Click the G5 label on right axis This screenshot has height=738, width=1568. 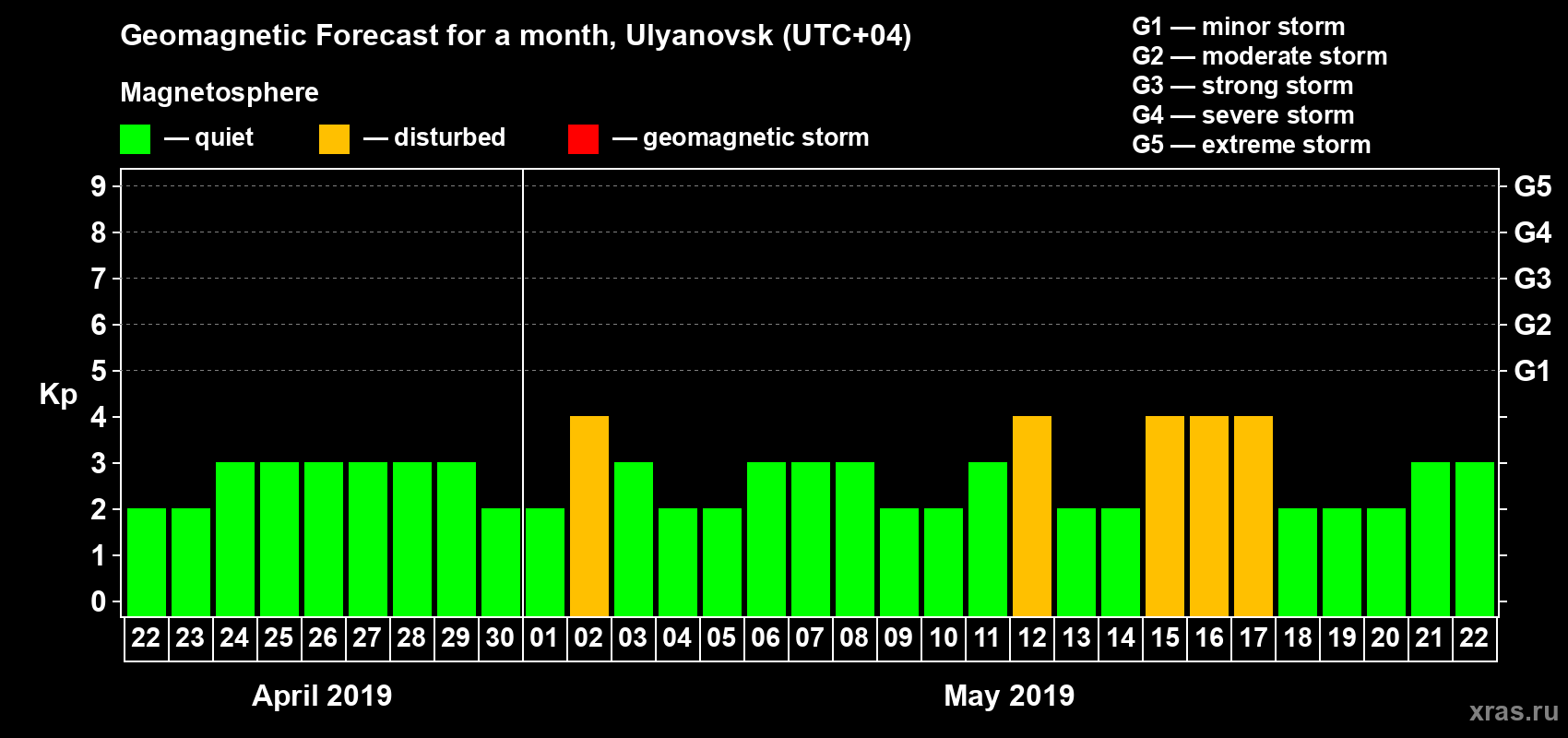1533,186
